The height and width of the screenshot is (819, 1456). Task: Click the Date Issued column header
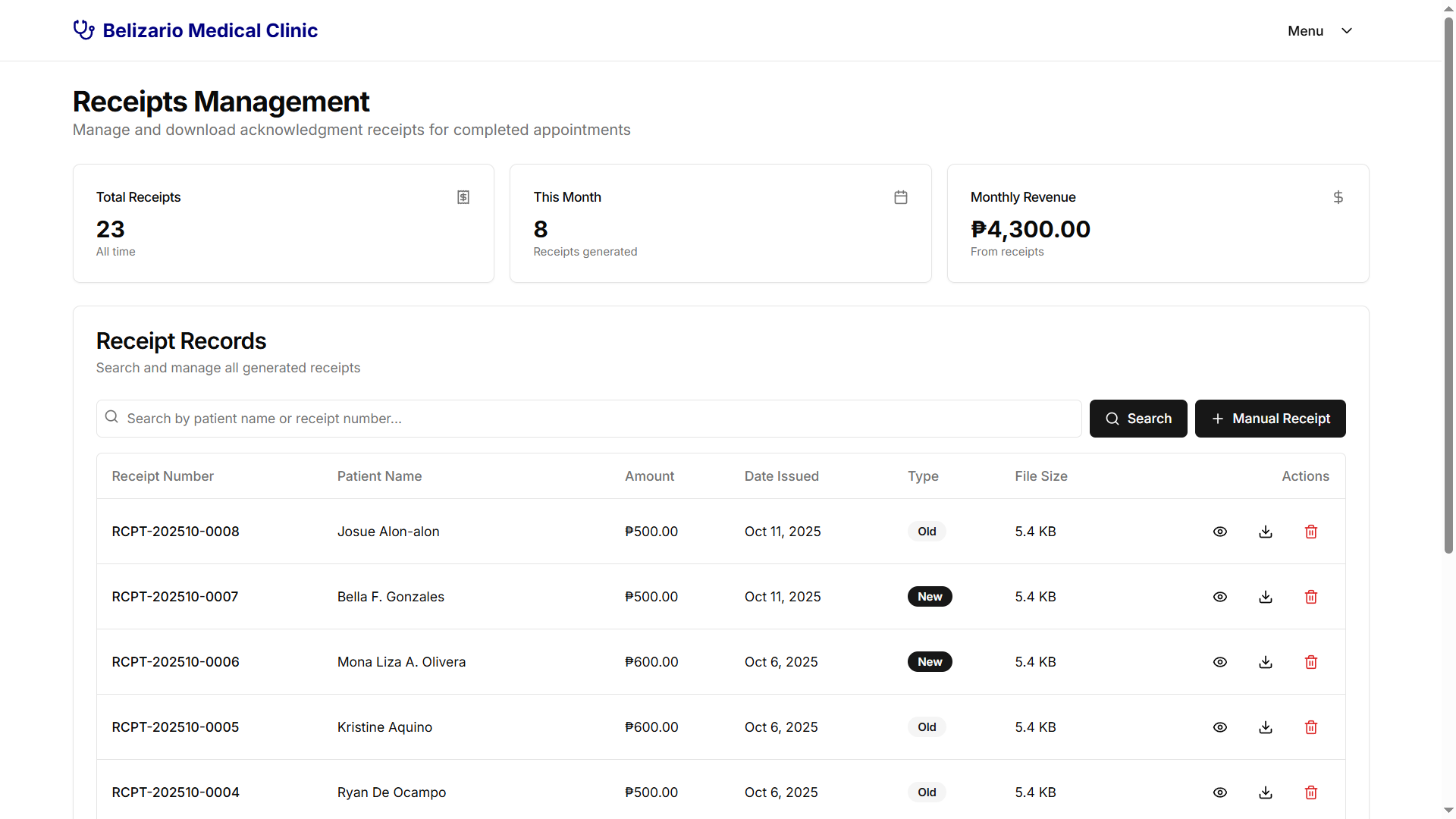tap(781, 476)
